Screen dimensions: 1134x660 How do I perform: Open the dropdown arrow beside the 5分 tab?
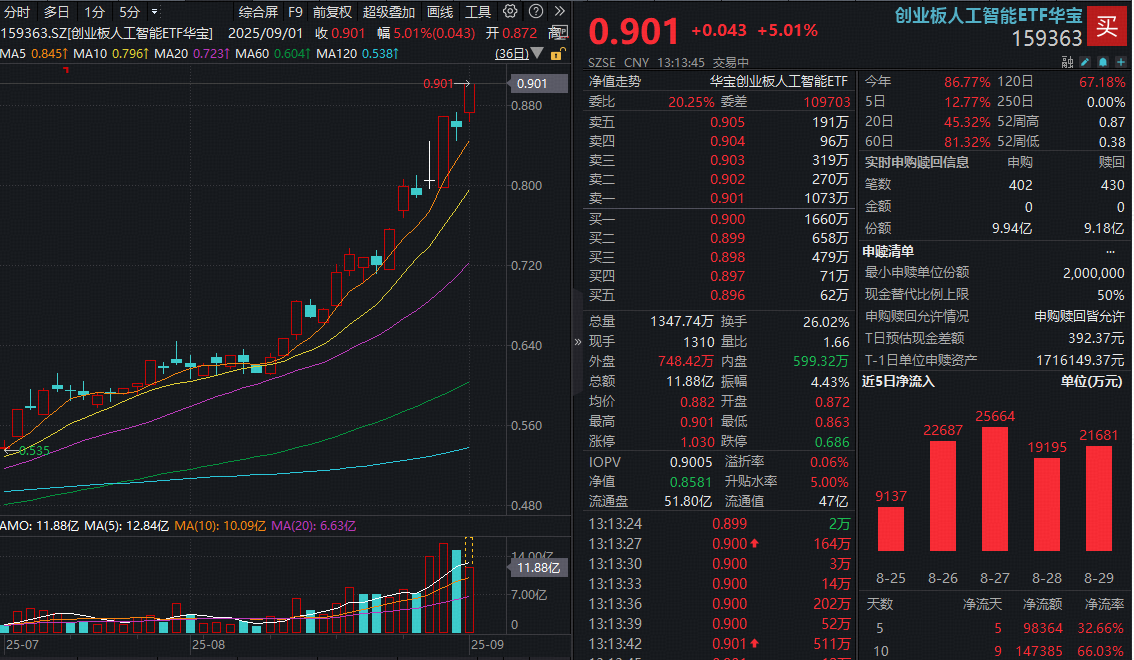152,11
